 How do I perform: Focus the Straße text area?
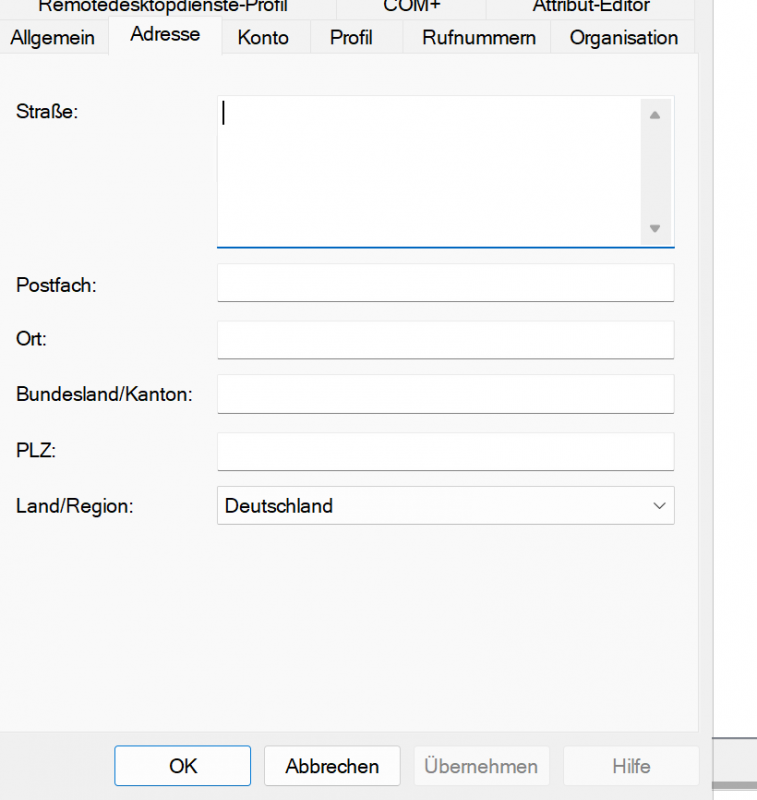tap(428, 170)
